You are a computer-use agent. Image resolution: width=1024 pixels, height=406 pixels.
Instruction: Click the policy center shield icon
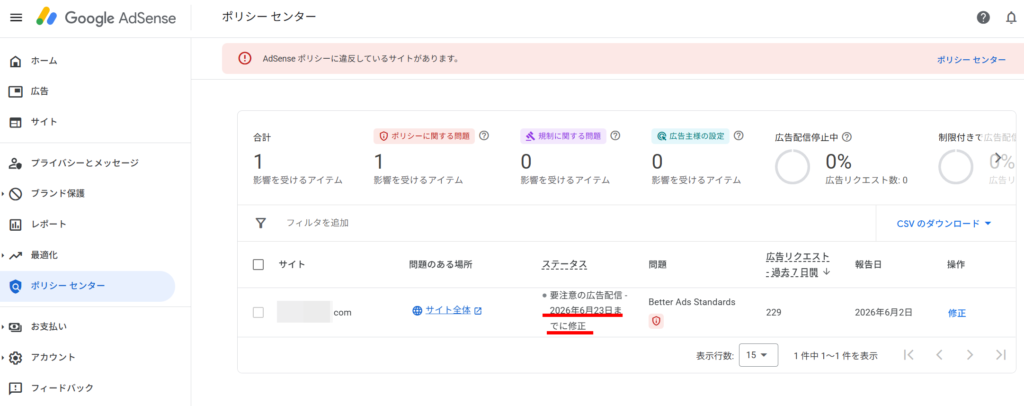click(16, 286)
